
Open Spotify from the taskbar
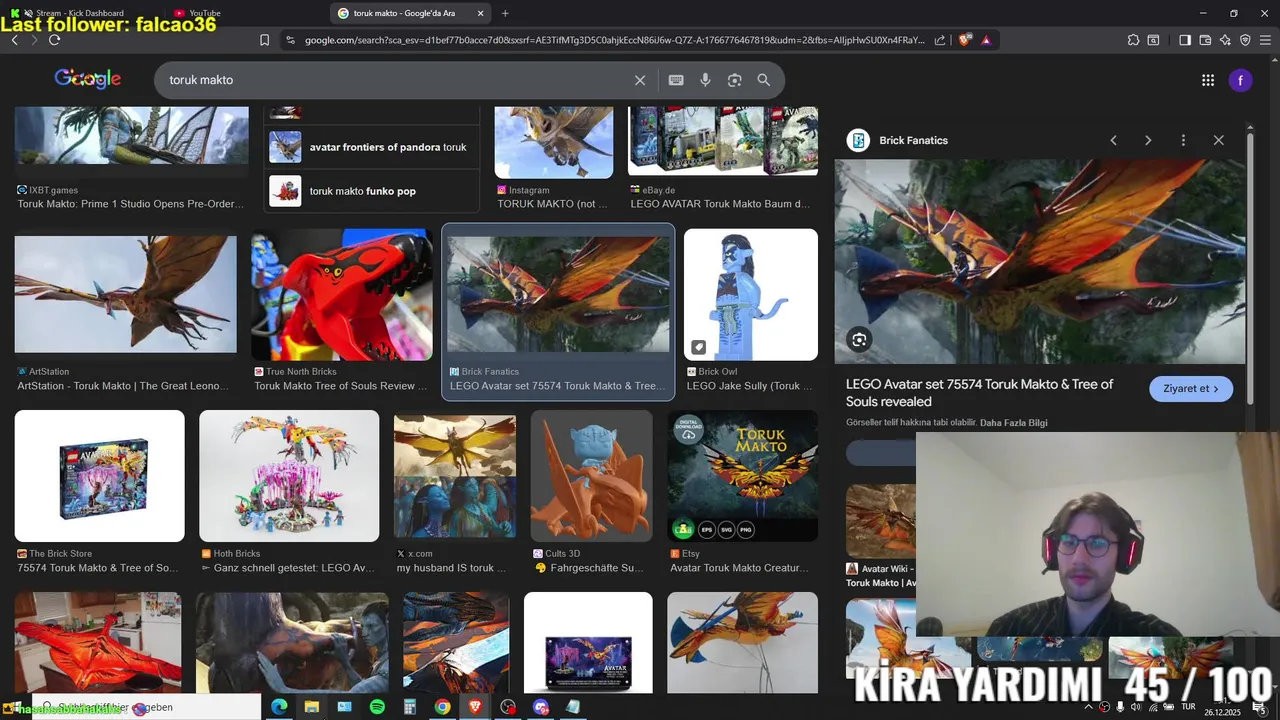click(x=377, y=707)
